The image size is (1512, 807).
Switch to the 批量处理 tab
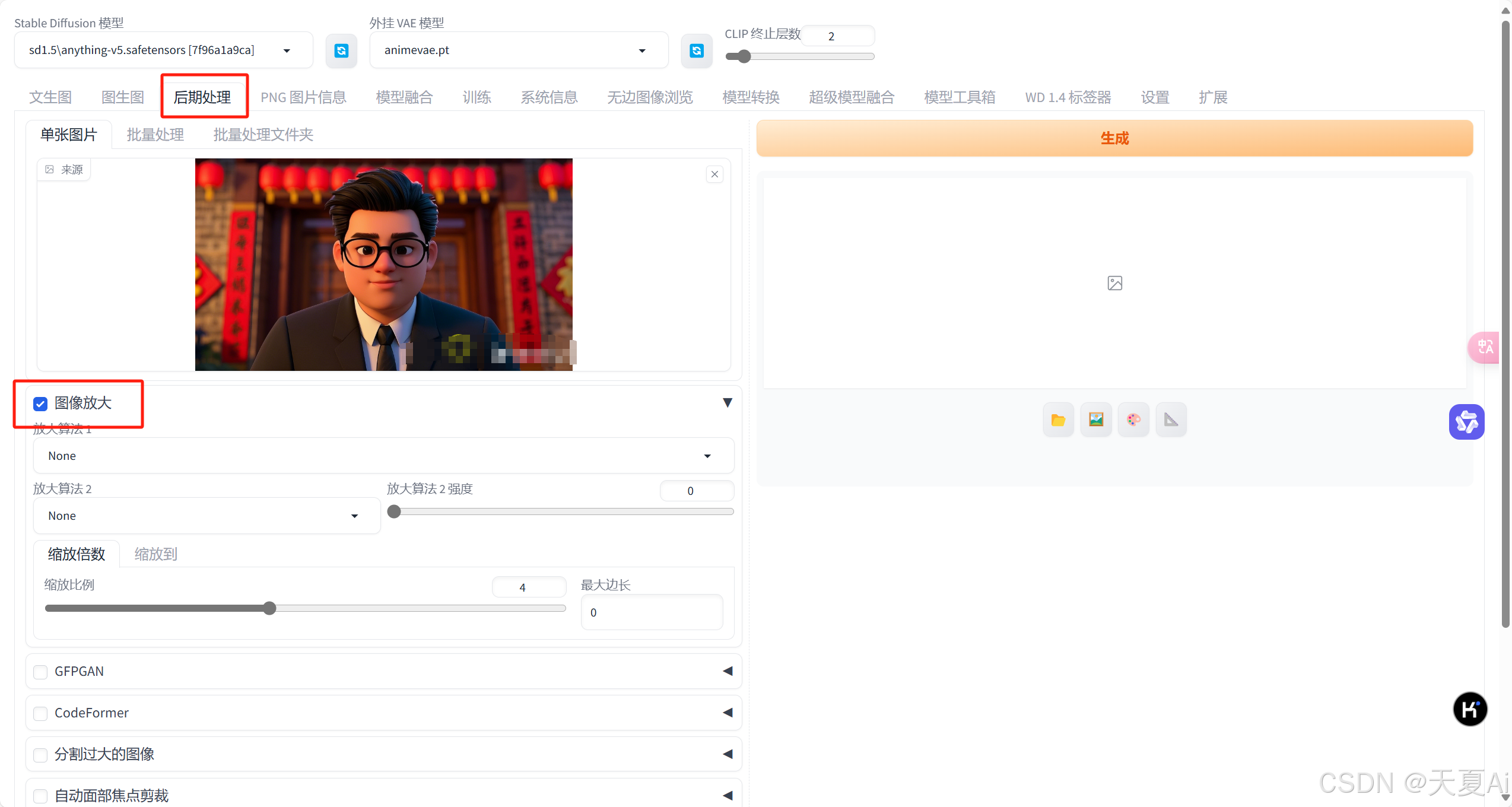coord(155,135)
